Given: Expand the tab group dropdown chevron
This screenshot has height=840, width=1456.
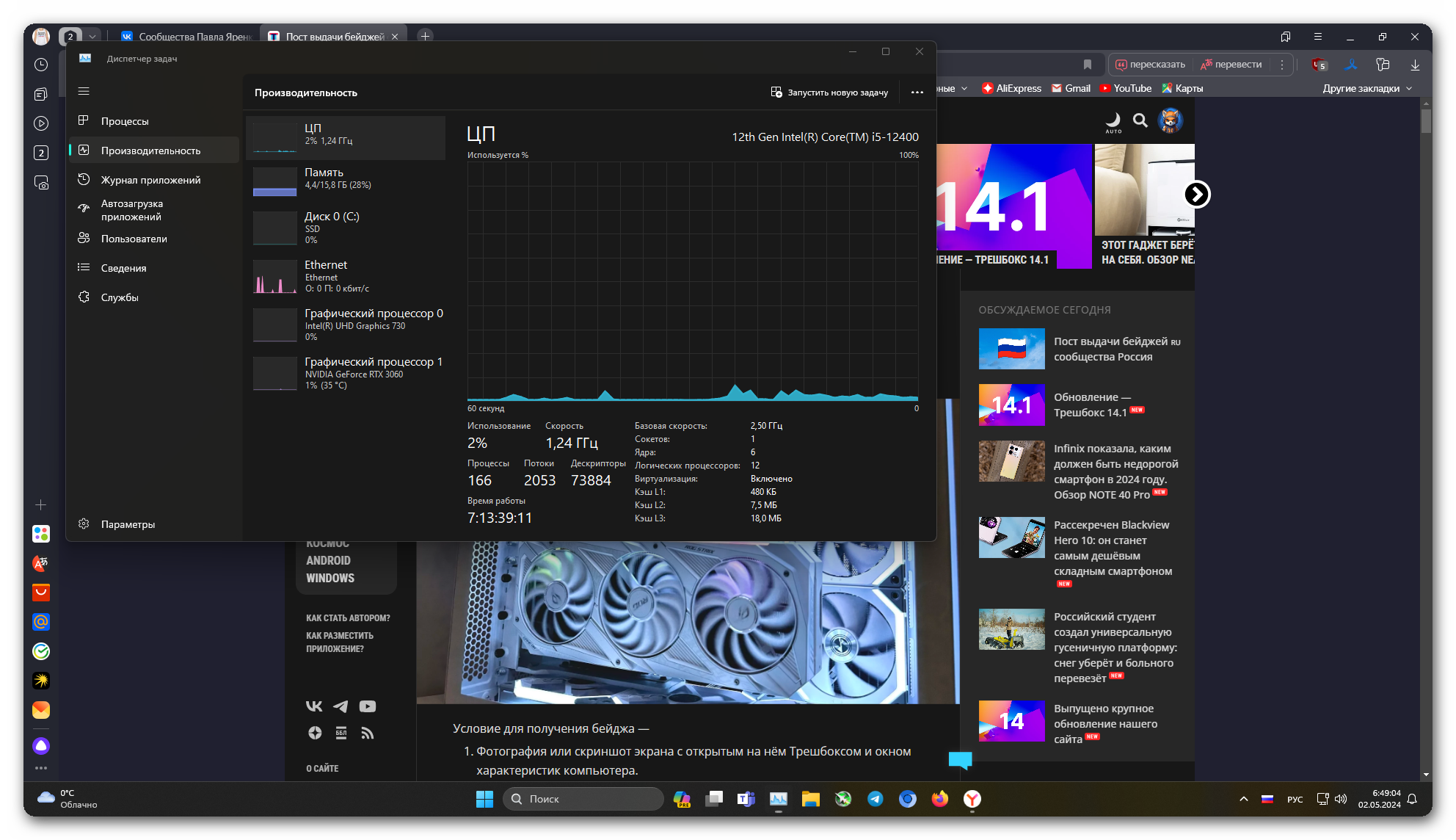Looking at the screenshot, I should [x=92, y=36].
